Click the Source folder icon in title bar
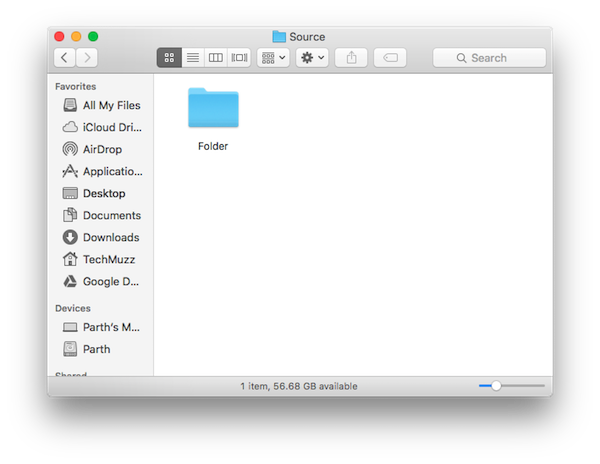 pos(279,37)
